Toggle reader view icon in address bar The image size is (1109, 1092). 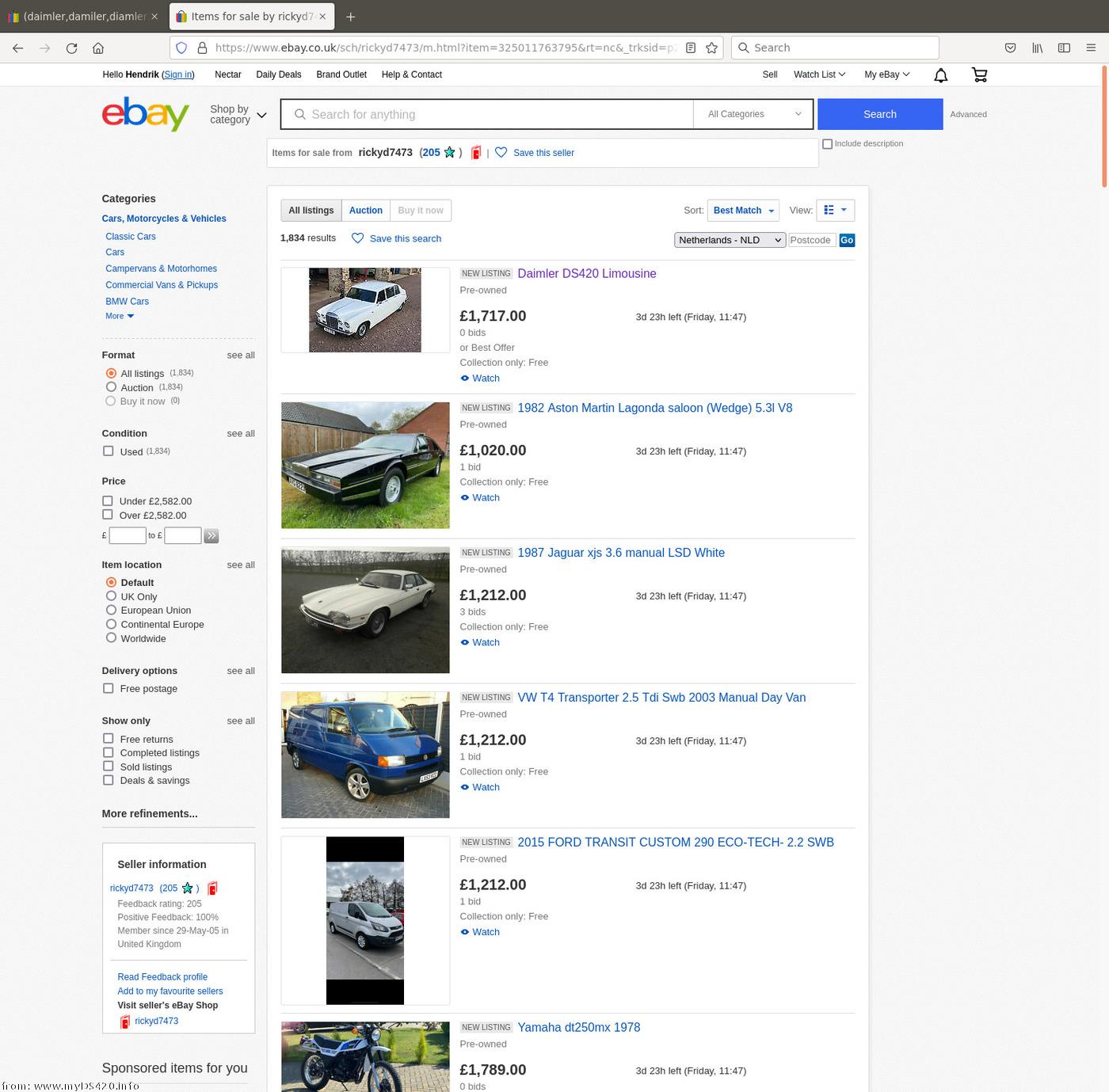click(x=691, y=48)
